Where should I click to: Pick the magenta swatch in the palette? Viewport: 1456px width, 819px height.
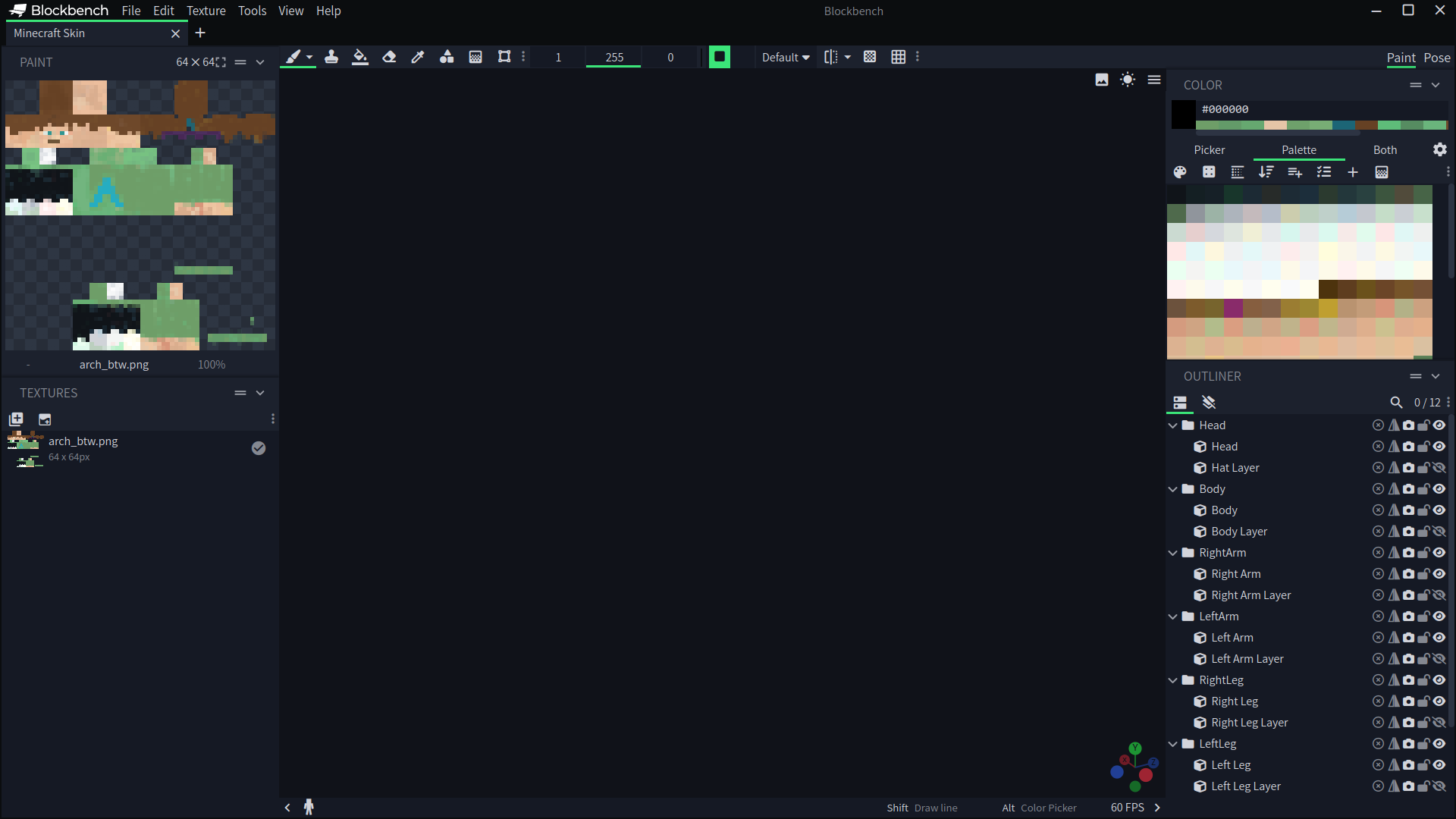[x=1233, y=308]
